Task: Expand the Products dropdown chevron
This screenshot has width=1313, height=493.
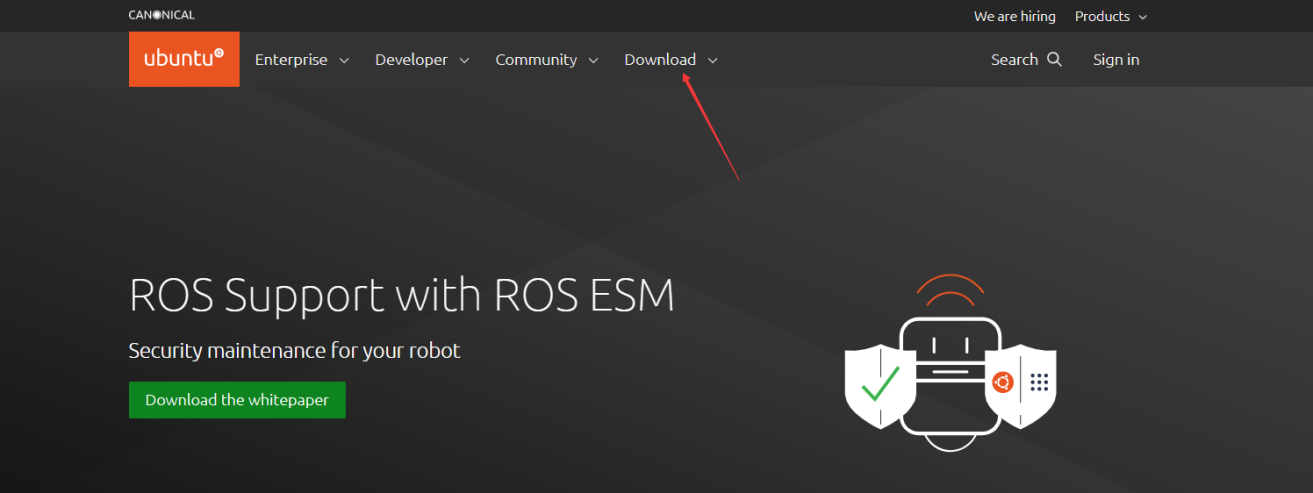Action: click(x=1143, y=17)
